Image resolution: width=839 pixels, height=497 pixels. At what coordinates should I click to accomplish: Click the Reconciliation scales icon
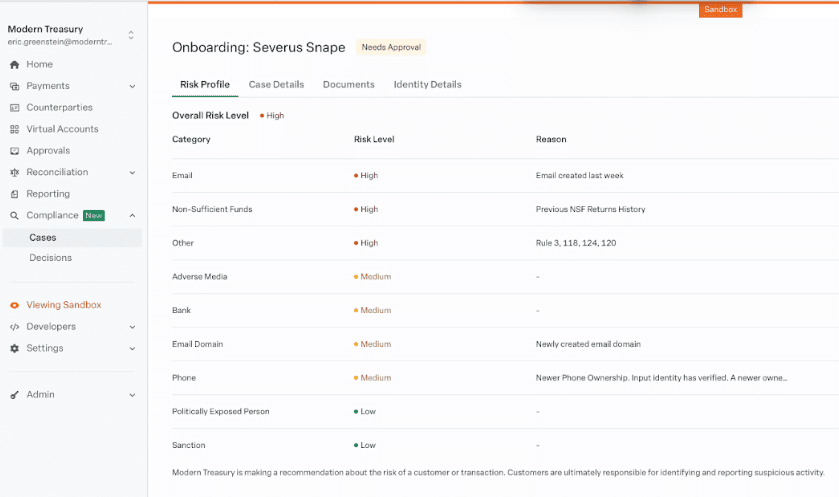(x=14, y=172)
